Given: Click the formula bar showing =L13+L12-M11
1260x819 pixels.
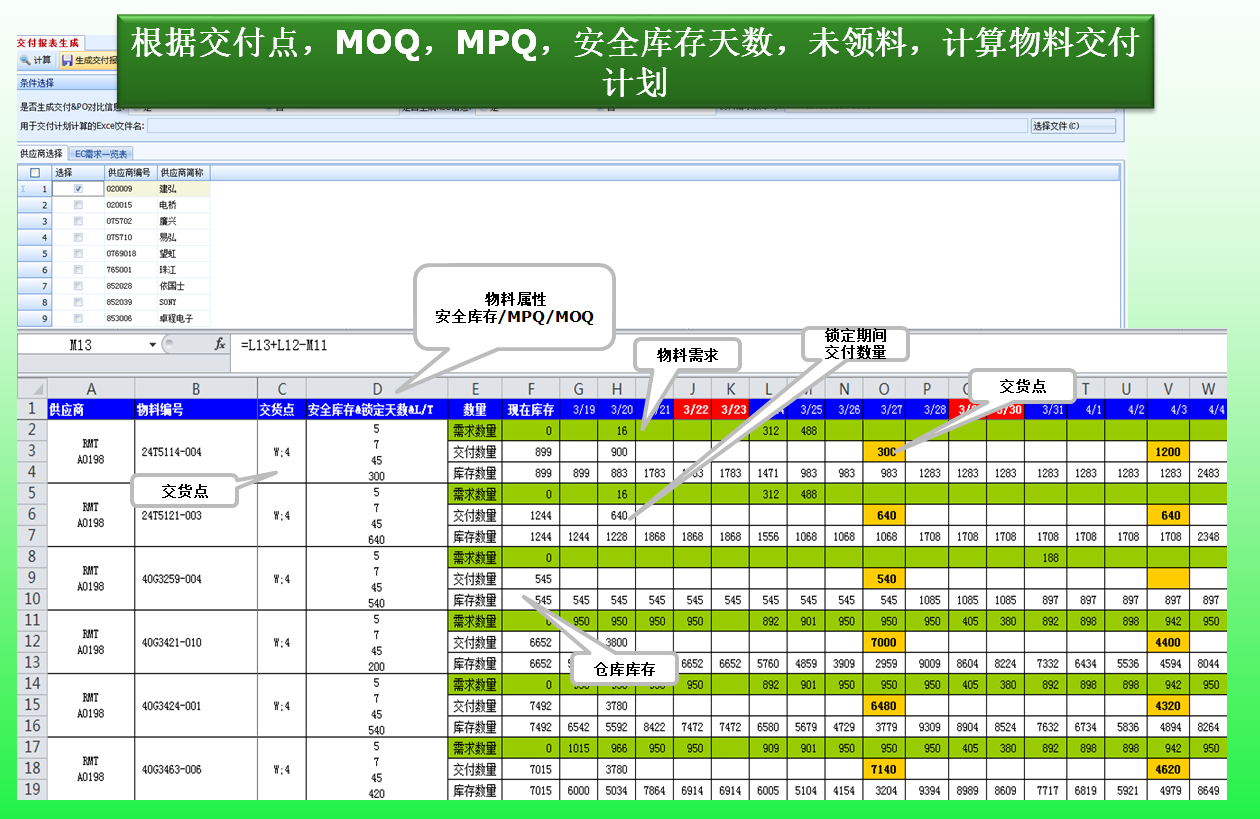Looking at the screenshot, I should click(600, 345).
